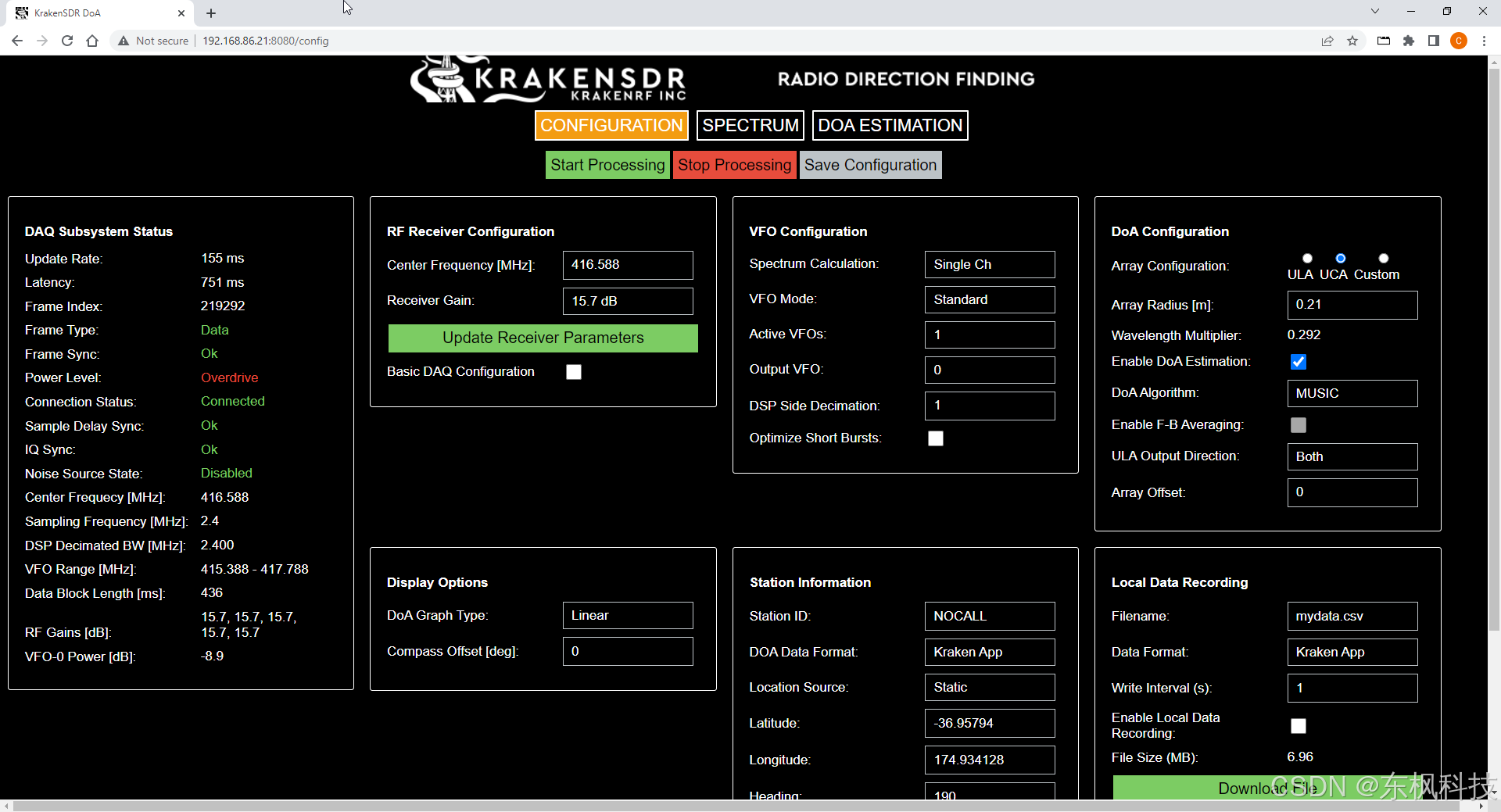This screenshot has height=812, width=1501.
Task: Click the Array Radius input field
Action: [x=1352, y=305]
